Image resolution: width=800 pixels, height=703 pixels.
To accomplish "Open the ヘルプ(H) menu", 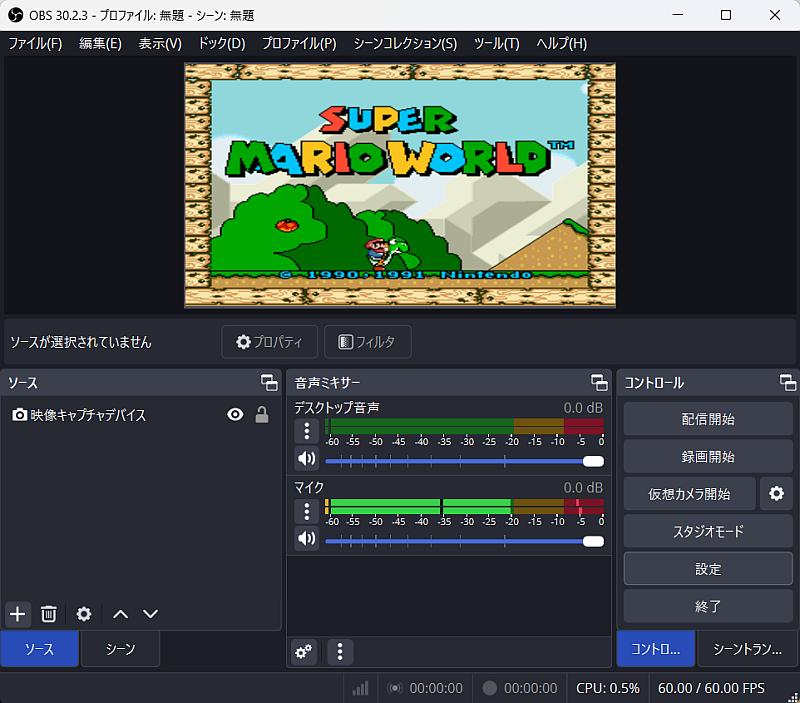I will (561, 43).
